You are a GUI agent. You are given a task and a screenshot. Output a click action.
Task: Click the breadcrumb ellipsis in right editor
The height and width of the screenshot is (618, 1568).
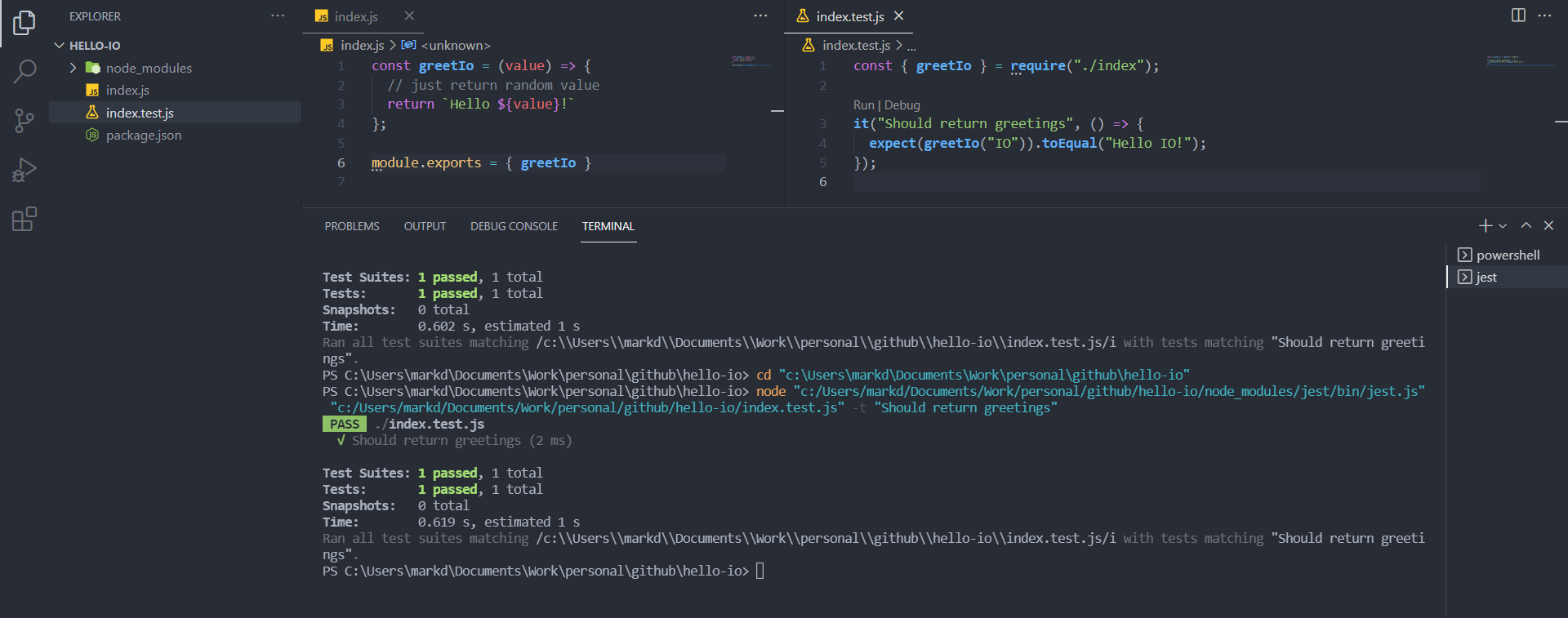[x=911, y=46]
